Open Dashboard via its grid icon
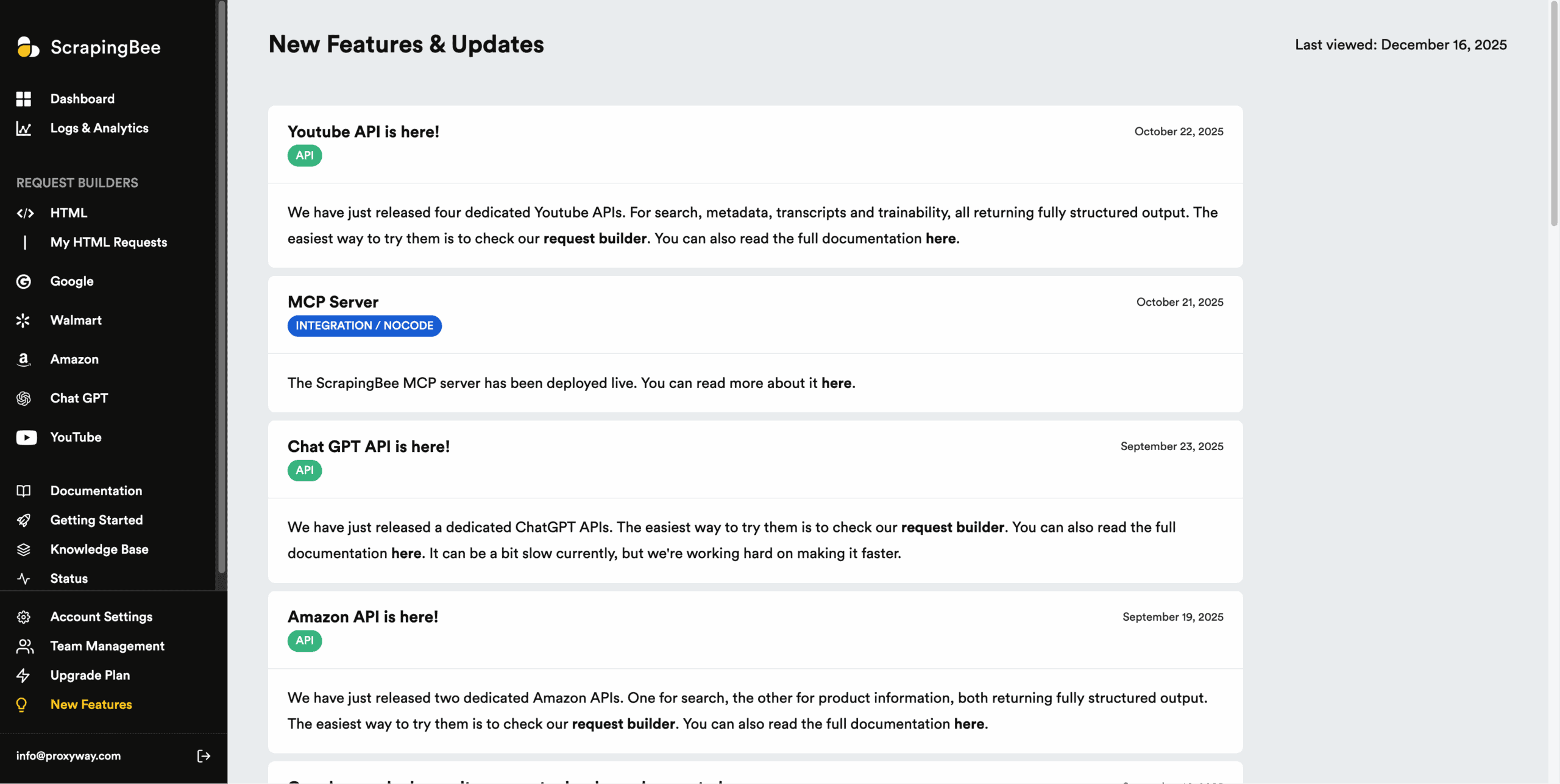Image resolution: width=1560 pixels, height=784 pixels. click(x=23, y=99)
